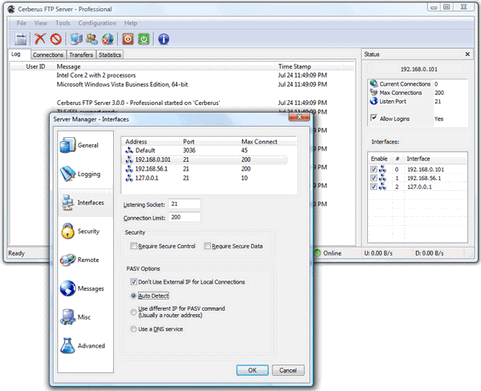Click the calendar icon in the main toolbar
Viewport: 481px width, 391px height.
click(21, 39)
